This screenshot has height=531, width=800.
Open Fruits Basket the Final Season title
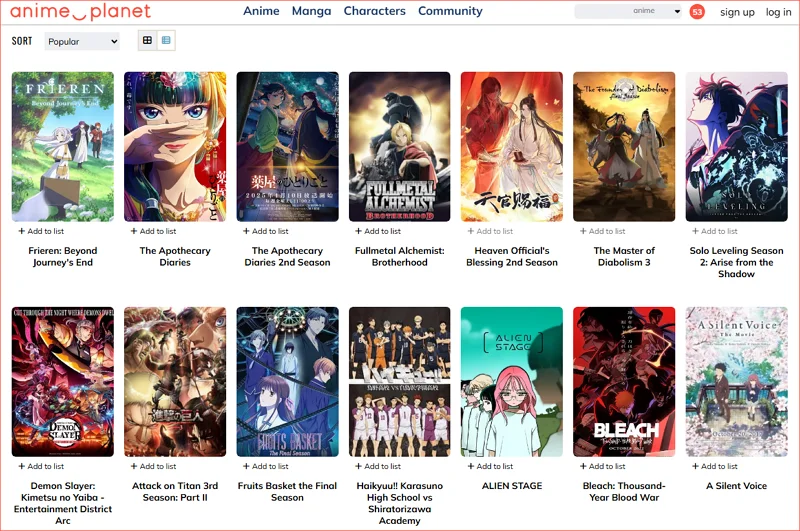(x=287, y=492)
